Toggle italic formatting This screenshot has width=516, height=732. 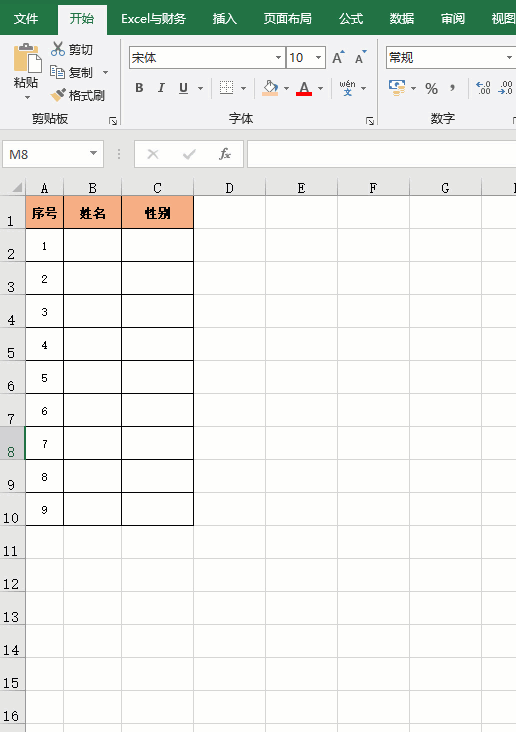[x=161, y=88]
